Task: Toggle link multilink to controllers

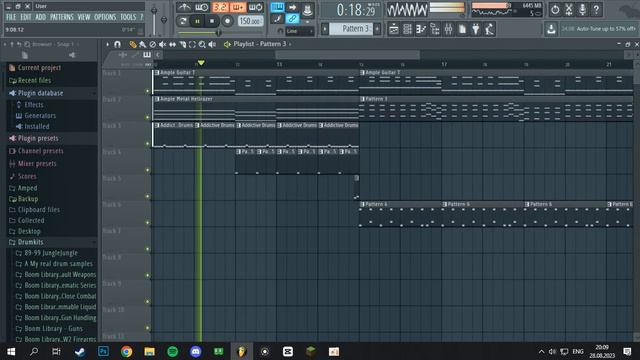Action: click(x=292, y=19)
